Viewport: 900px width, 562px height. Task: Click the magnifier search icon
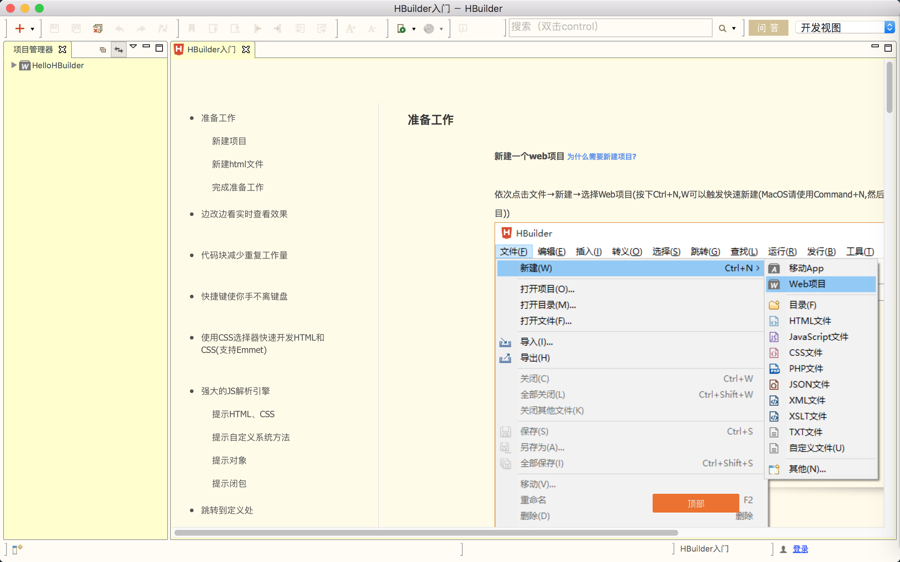pyautogui.click(x=723, y=28)
